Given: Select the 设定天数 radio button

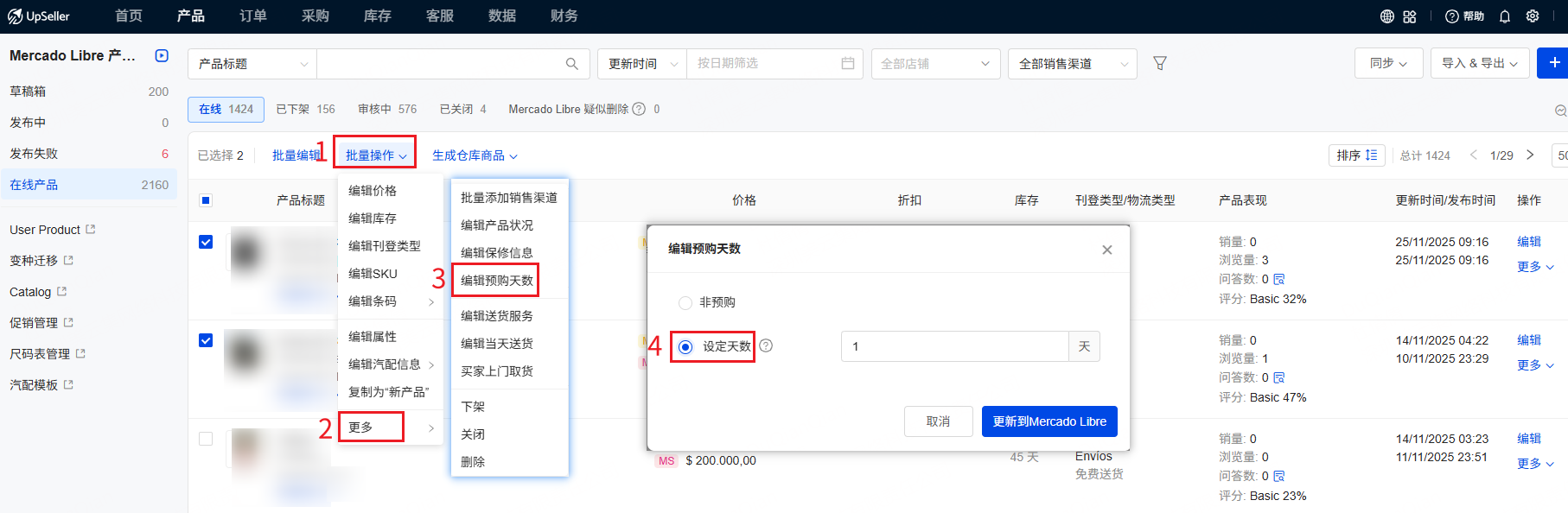Looking at the screenshot, I should click(x=685, y=346).
